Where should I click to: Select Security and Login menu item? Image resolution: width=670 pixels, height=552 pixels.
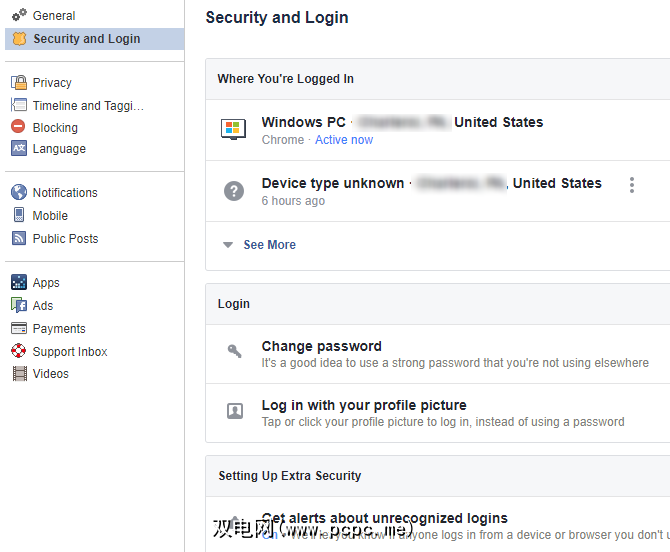point(86,39)
